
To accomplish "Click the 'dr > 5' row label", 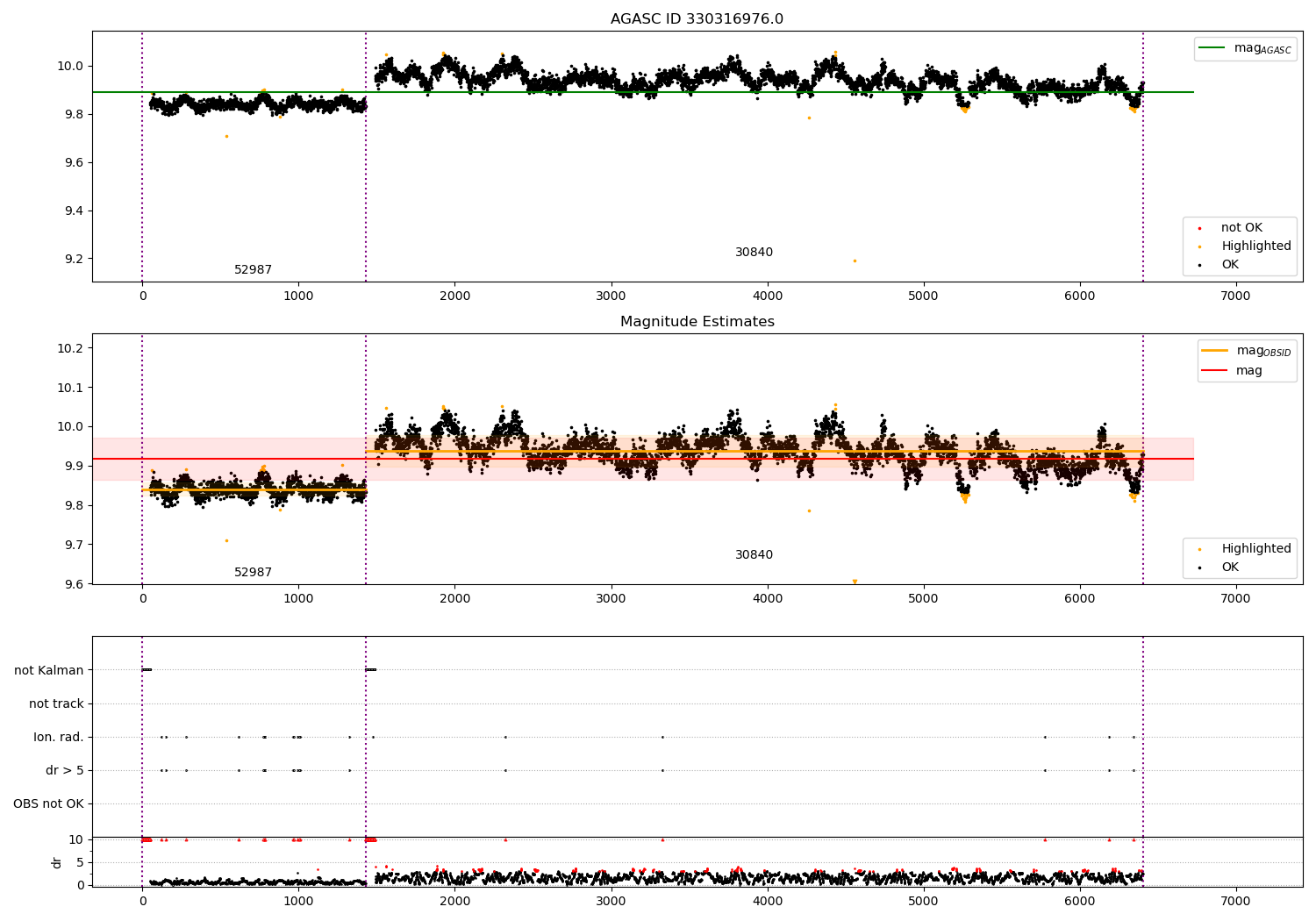I will (x=65, y=771).
